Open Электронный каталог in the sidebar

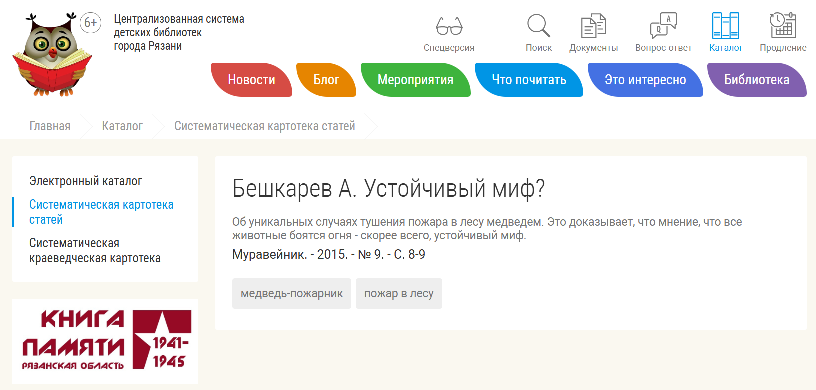point(86,181)
